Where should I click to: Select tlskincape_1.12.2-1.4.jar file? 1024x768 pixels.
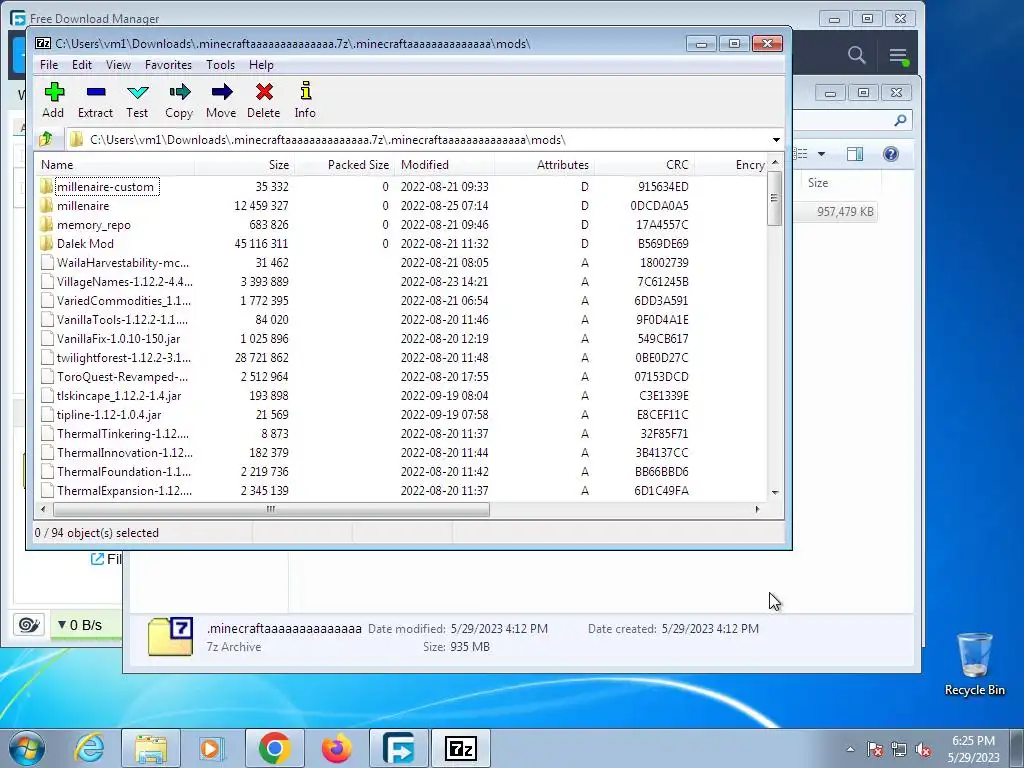click(401, 396)
